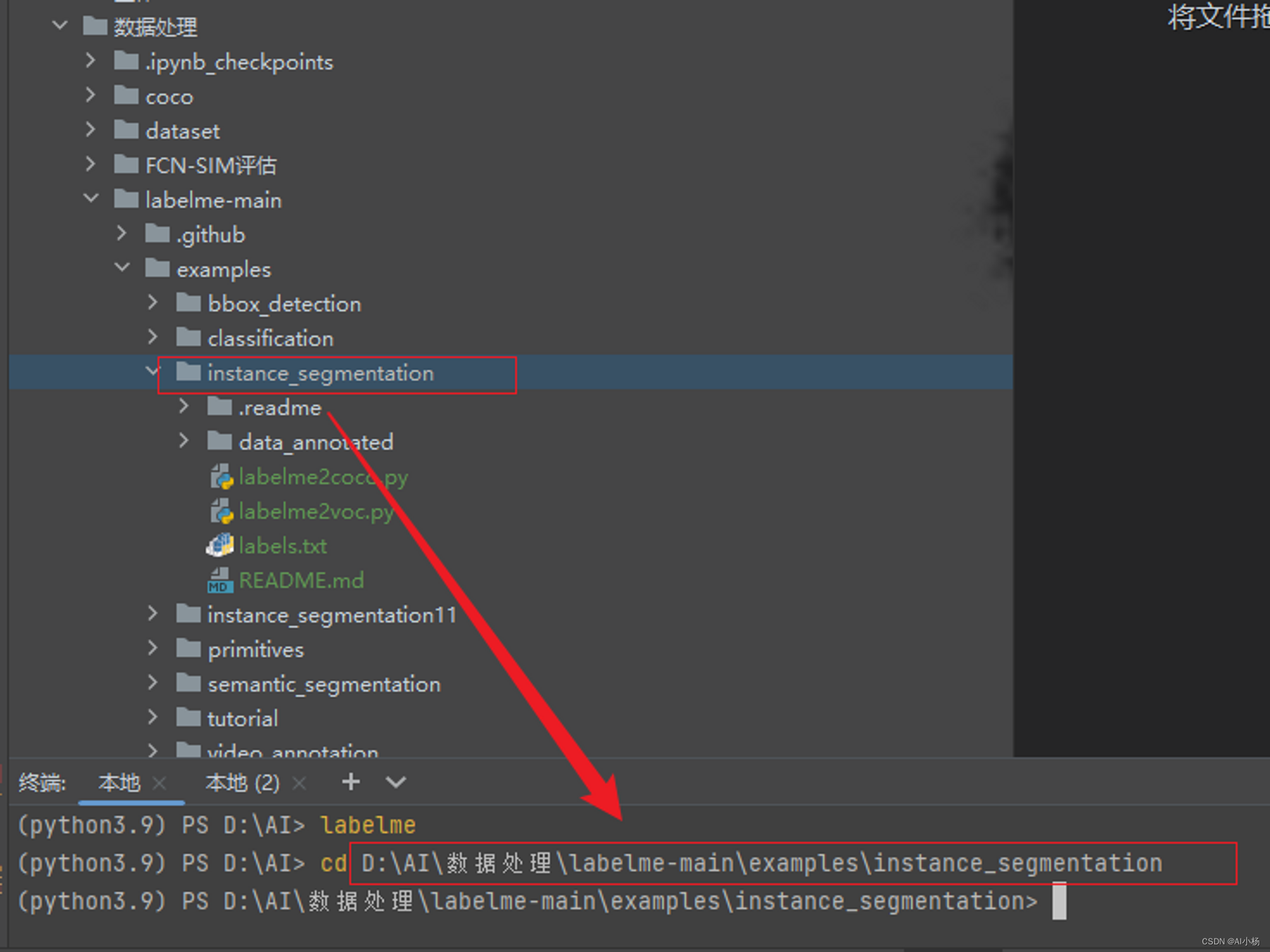Click the labelme command in terminal

[x=368, y=825]
